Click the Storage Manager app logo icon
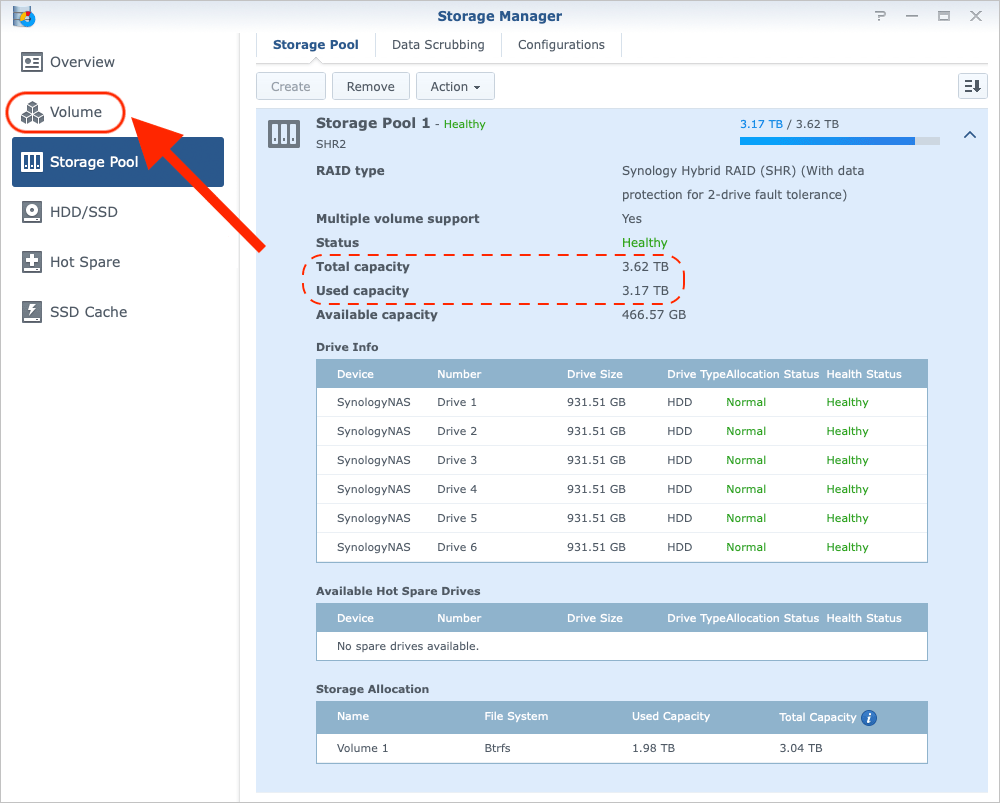This screenshot has width=1000, height=803. [x=24, y=16]
